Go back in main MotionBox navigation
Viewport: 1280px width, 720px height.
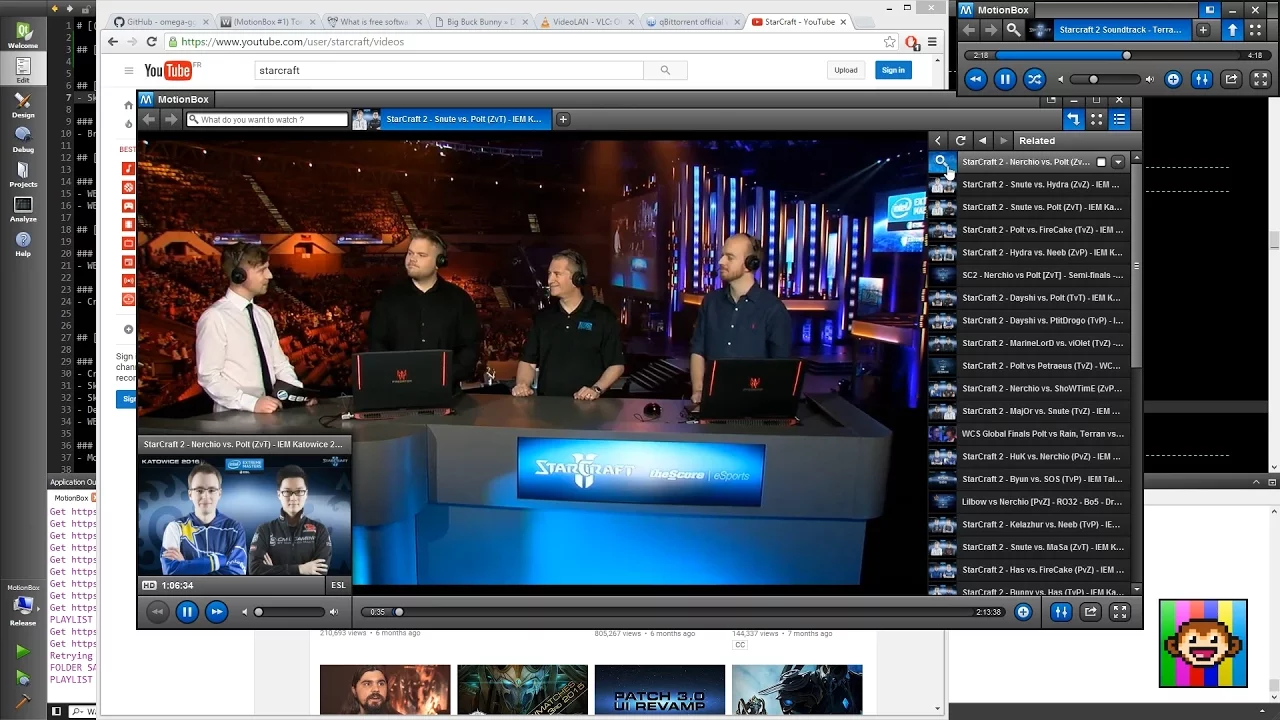coord(149,119)
